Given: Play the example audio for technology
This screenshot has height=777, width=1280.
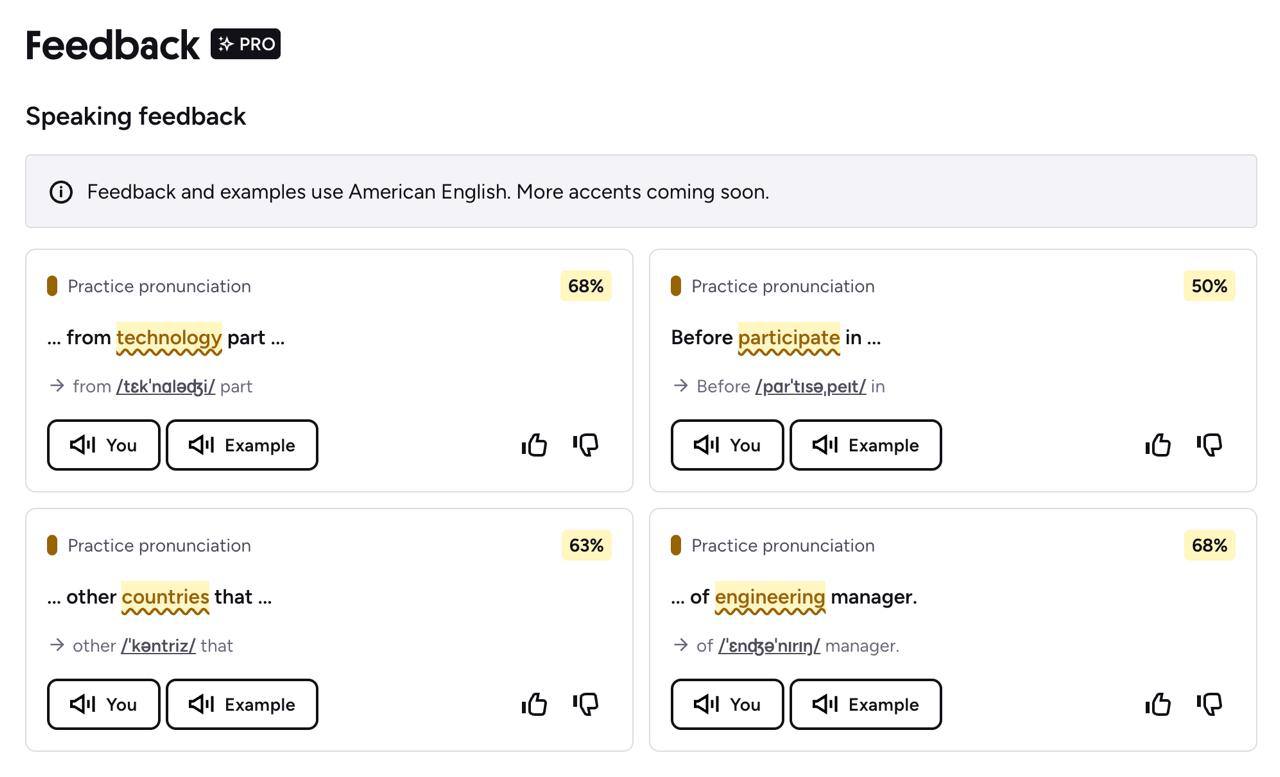Looking at the screenshot, I should click(242, 445).
